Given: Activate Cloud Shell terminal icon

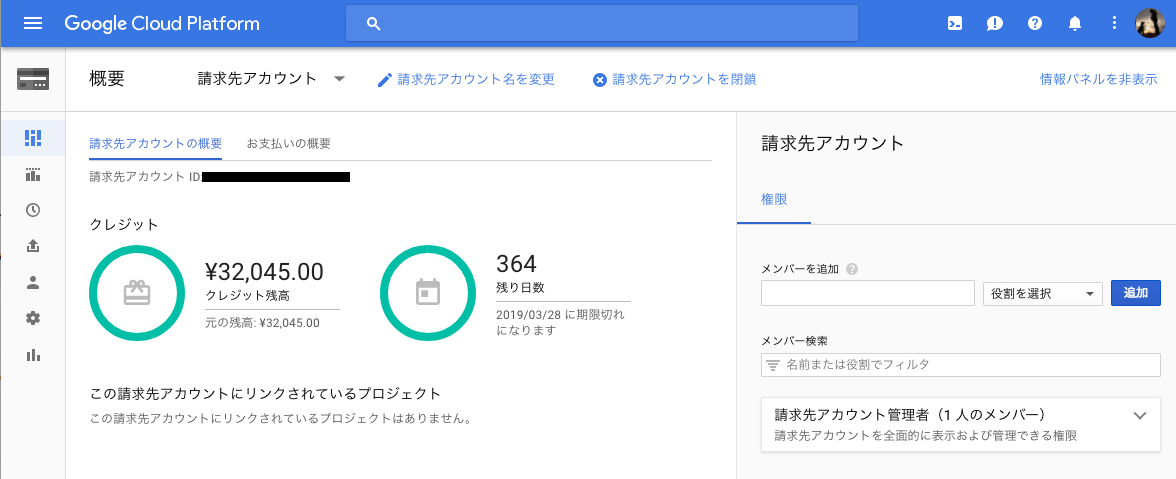Looking at the screenshot, I should 955,24.
